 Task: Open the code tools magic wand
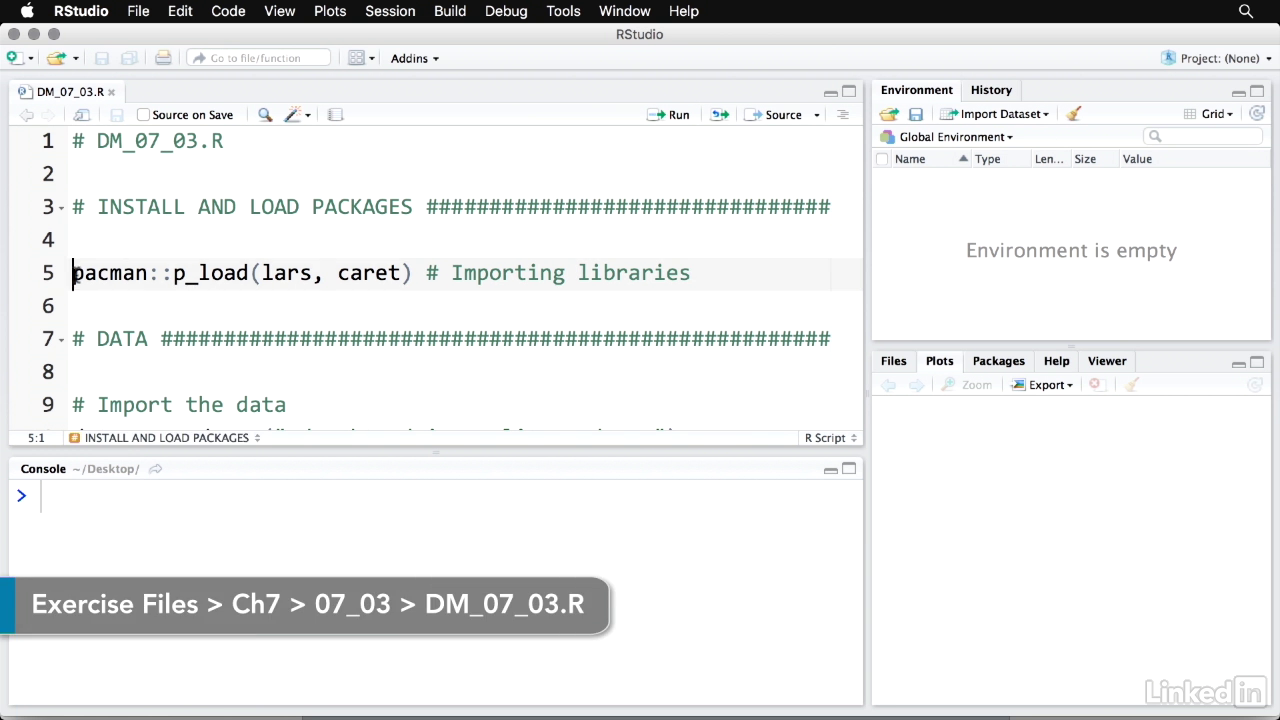[x=293, y=115]
